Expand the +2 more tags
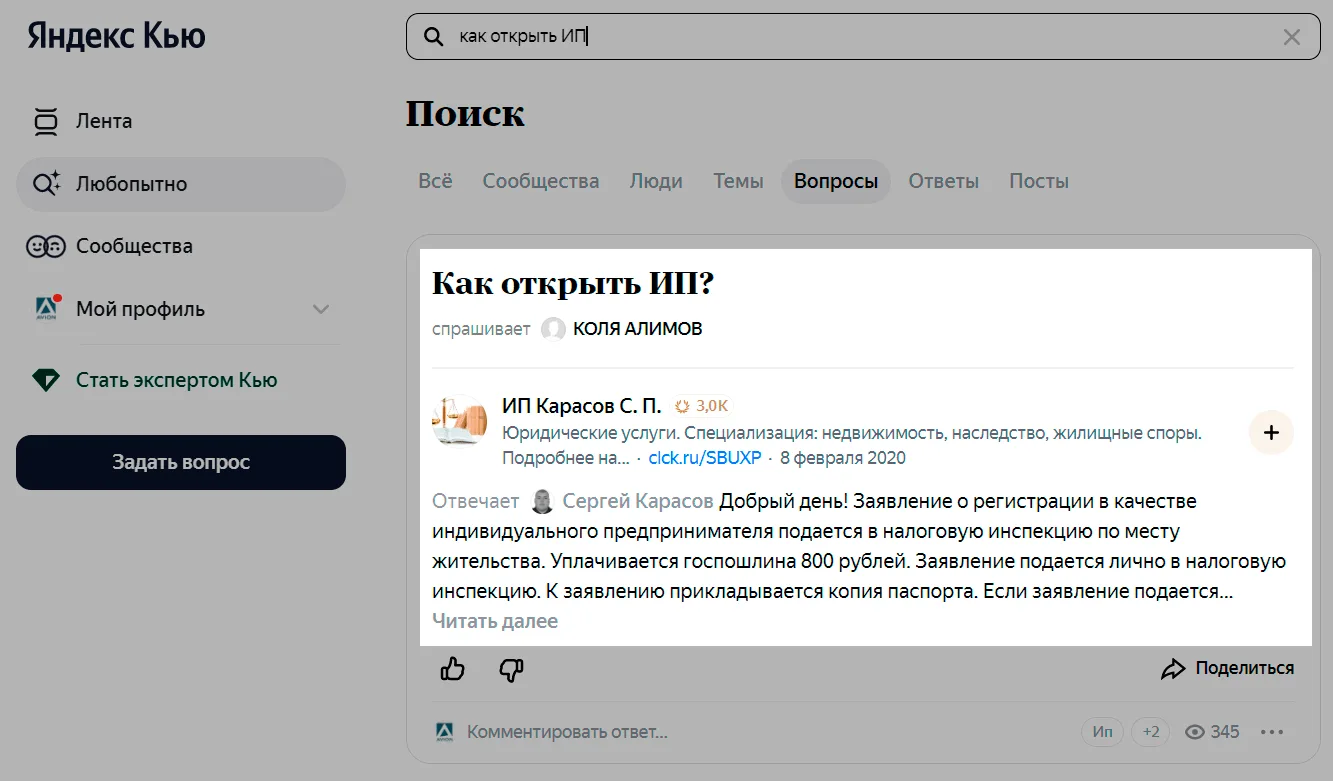The image size is (1333, 781). pyautogui.click(x=1151, y=732)
